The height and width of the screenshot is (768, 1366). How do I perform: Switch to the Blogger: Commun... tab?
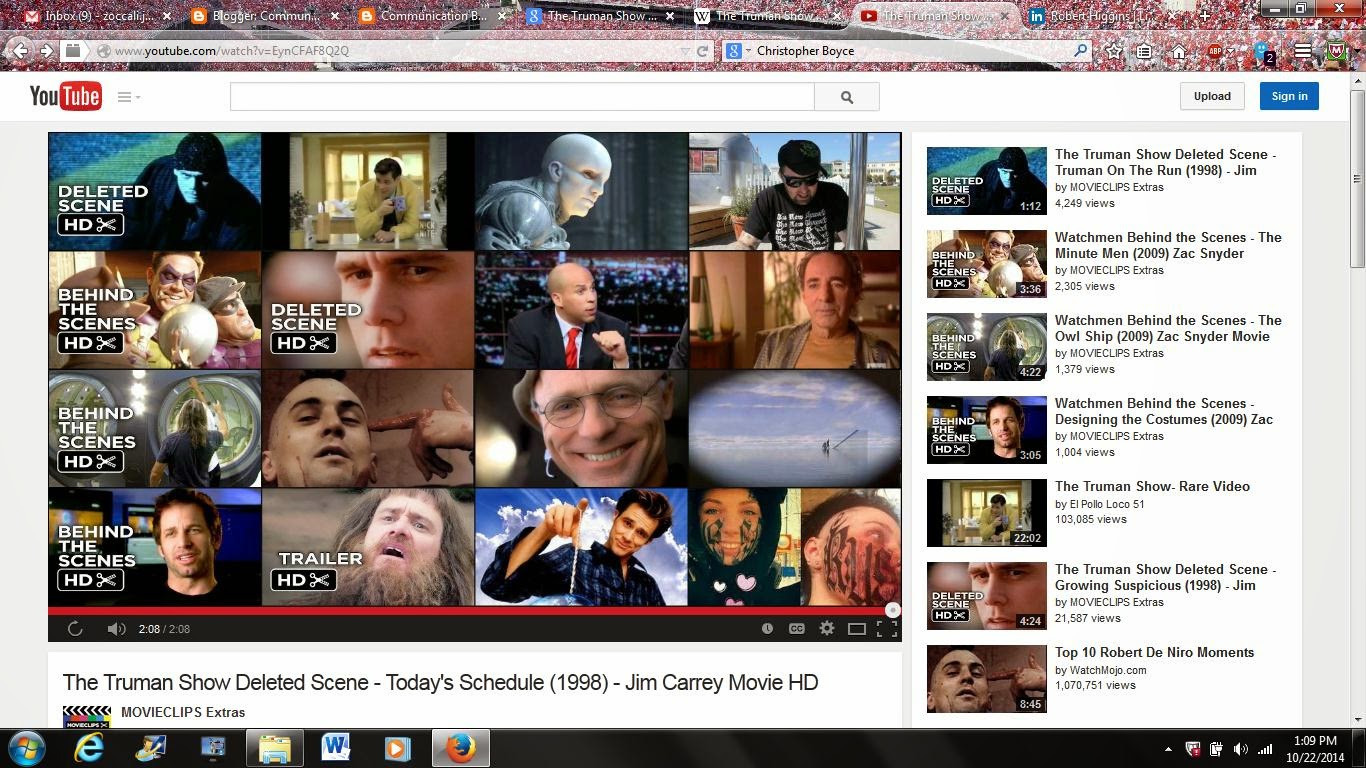coord(262,16)
